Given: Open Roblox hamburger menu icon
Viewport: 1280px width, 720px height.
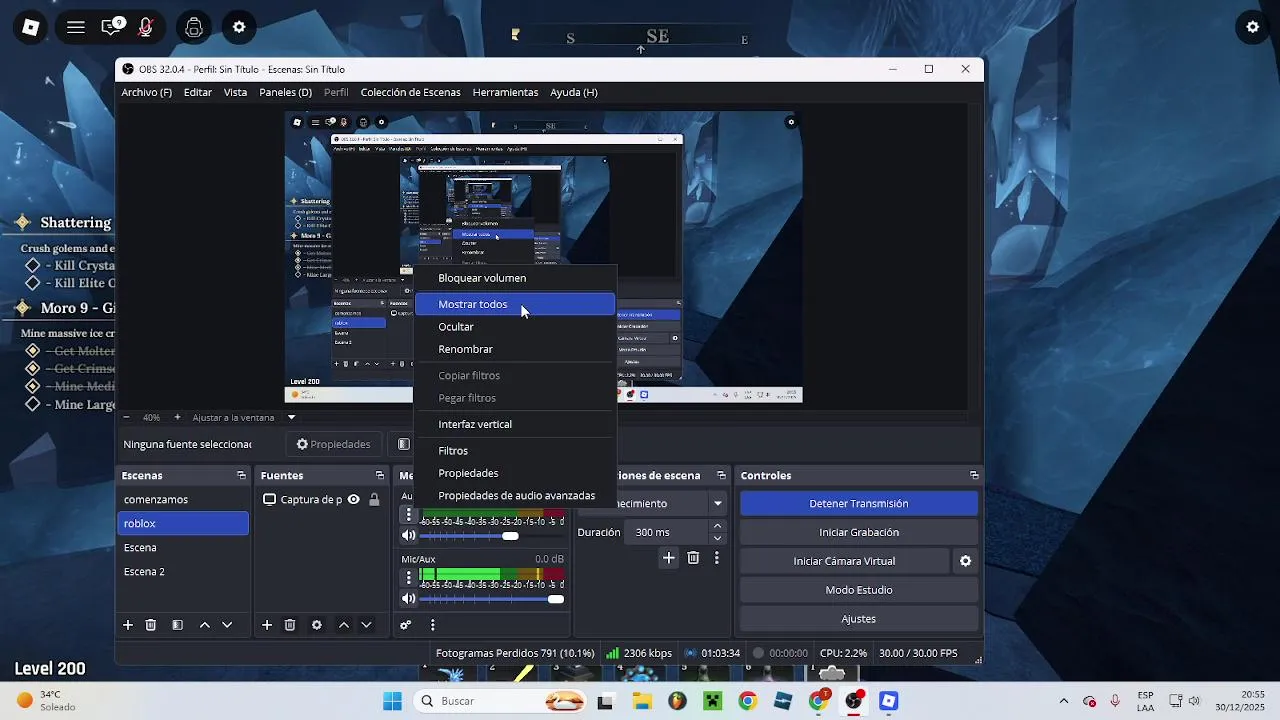Looking at the screenshot, I should [x=76, y=27].
